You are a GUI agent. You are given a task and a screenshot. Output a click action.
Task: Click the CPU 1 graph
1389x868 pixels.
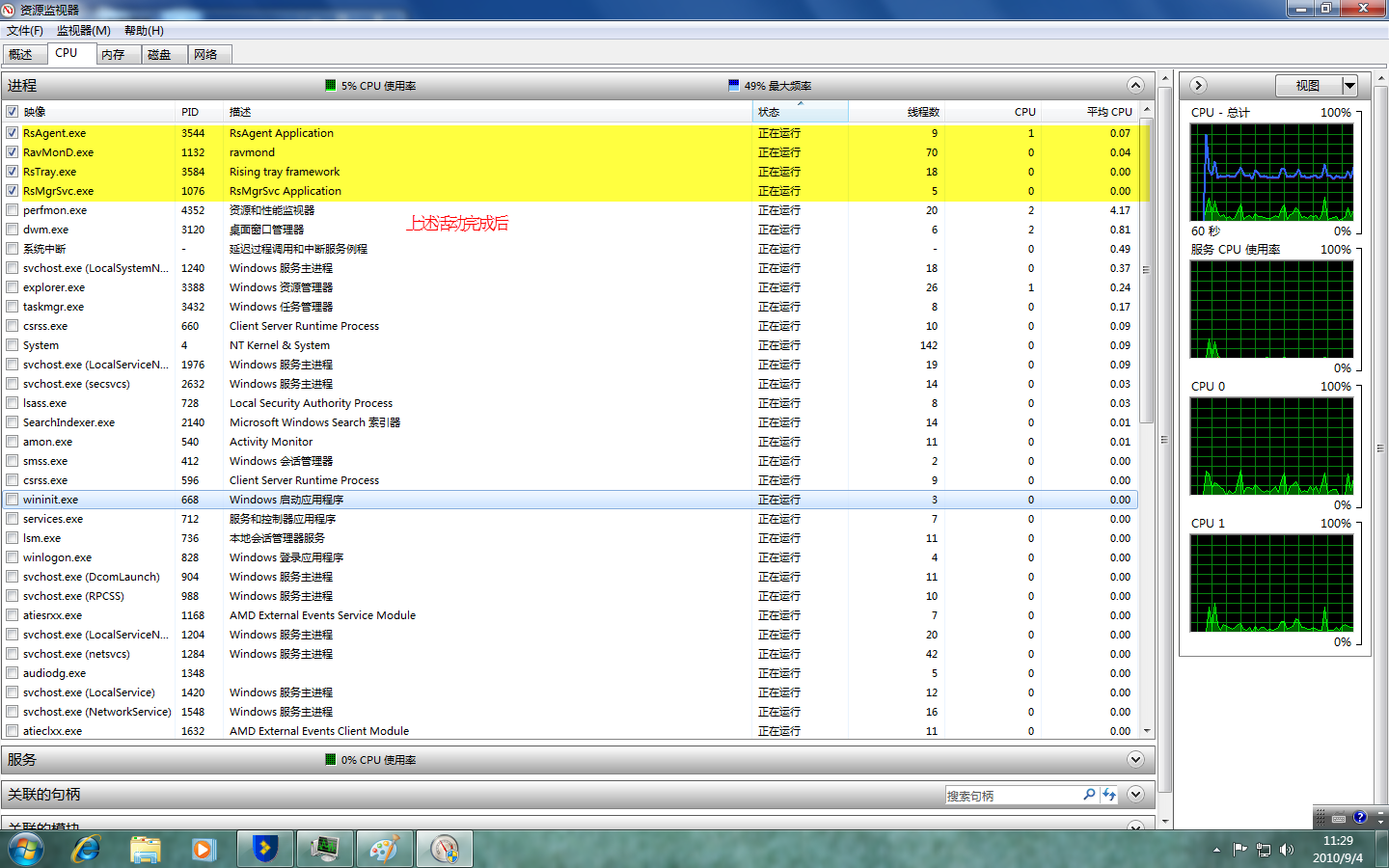pyautogui.click(x=1271, y=583)
